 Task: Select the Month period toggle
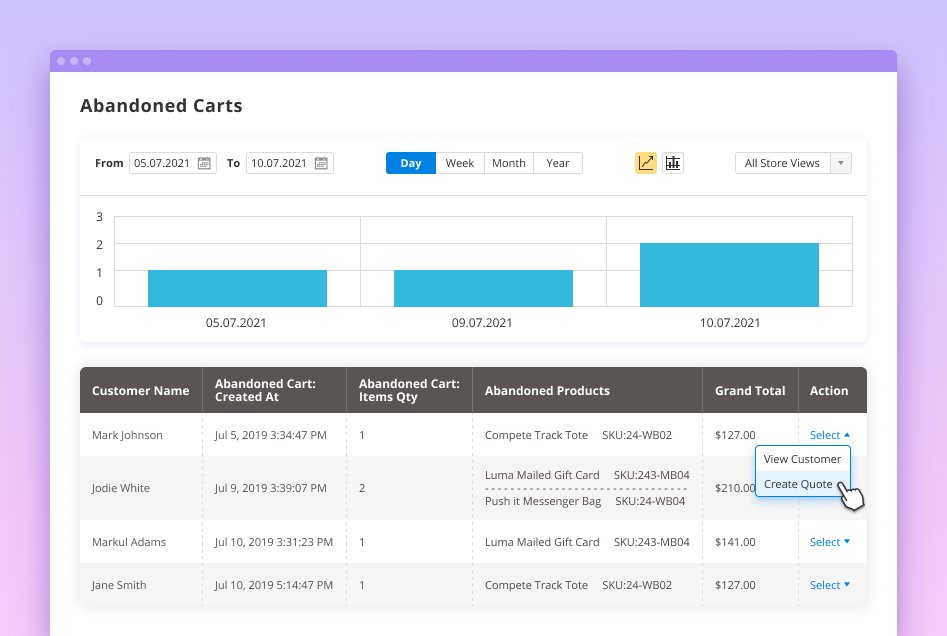pos(509,163)
